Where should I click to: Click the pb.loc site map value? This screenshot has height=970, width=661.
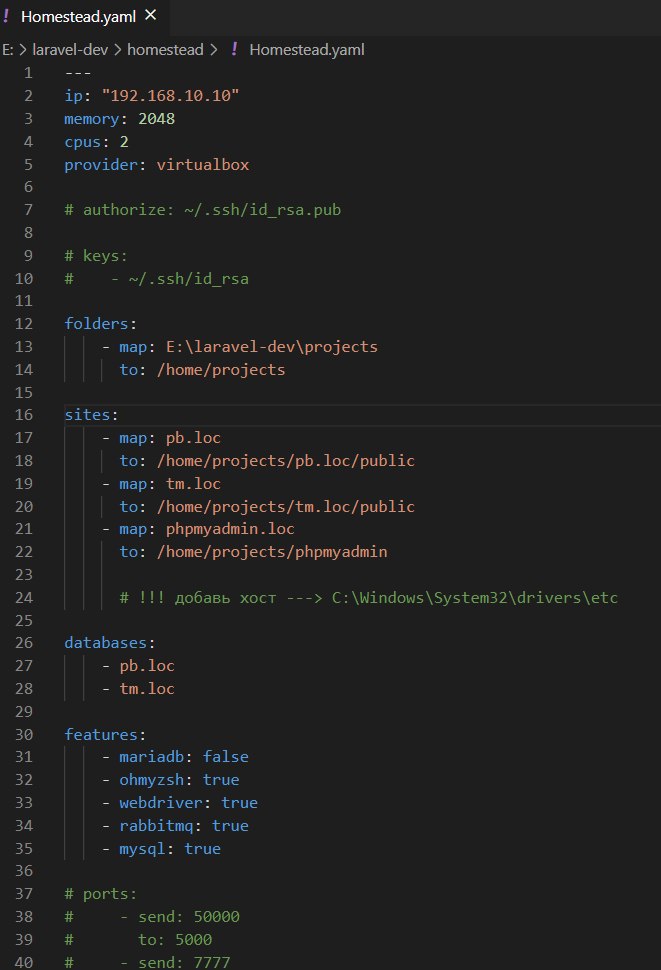click(193, 437)
